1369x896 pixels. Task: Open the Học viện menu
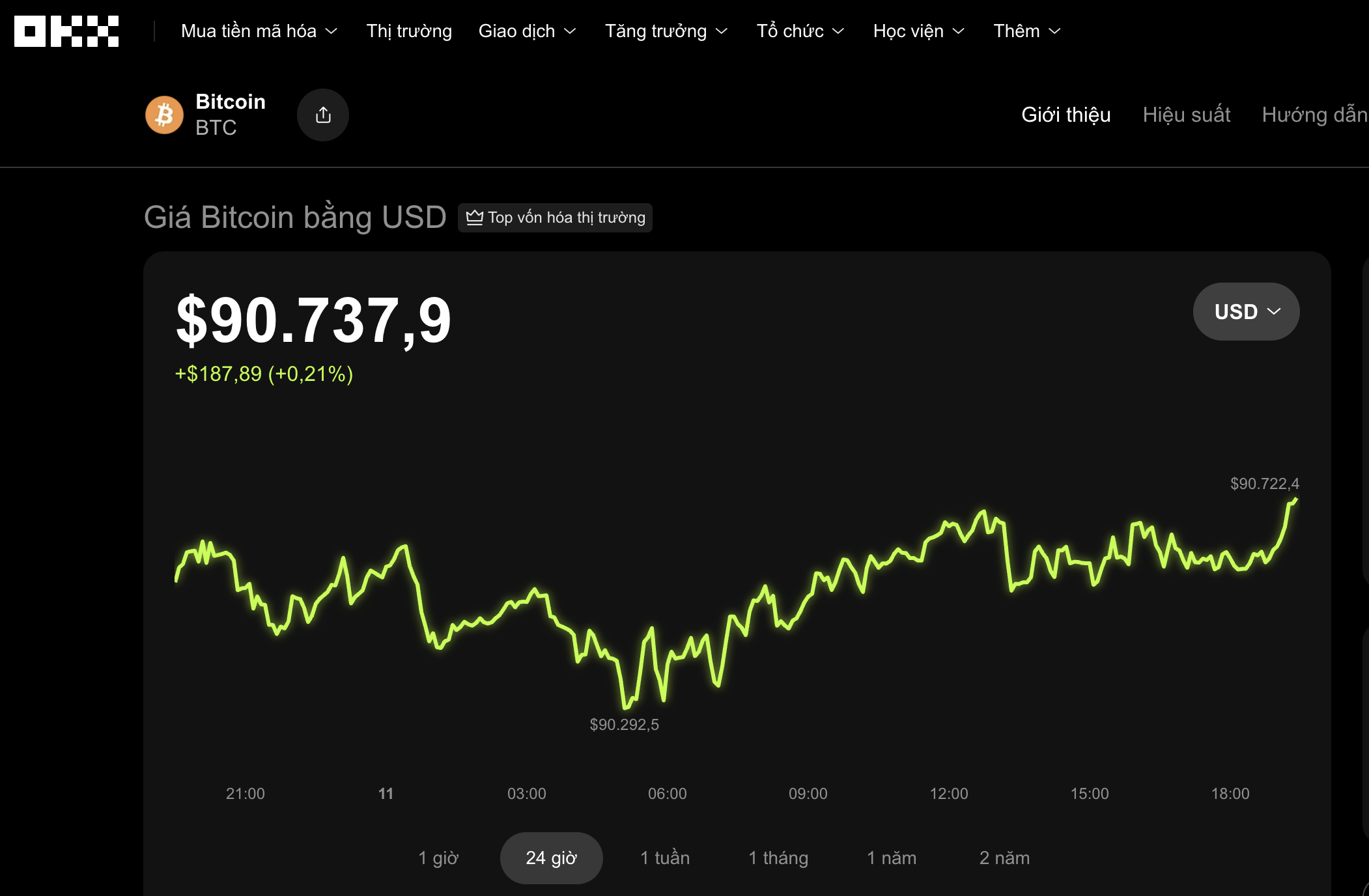(x=918, y=31)
